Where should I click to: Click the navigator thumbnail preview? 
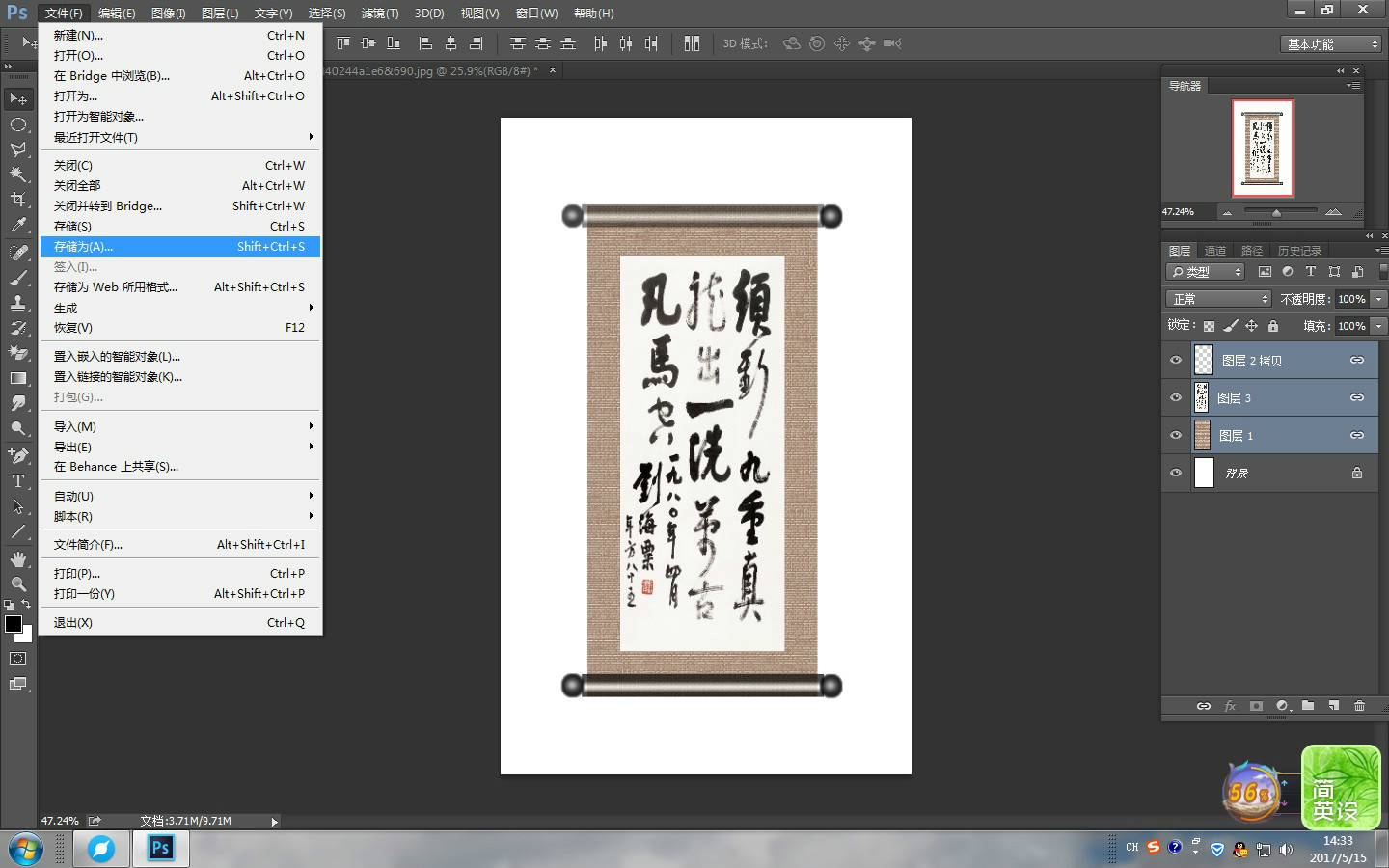click(1263, 148)
